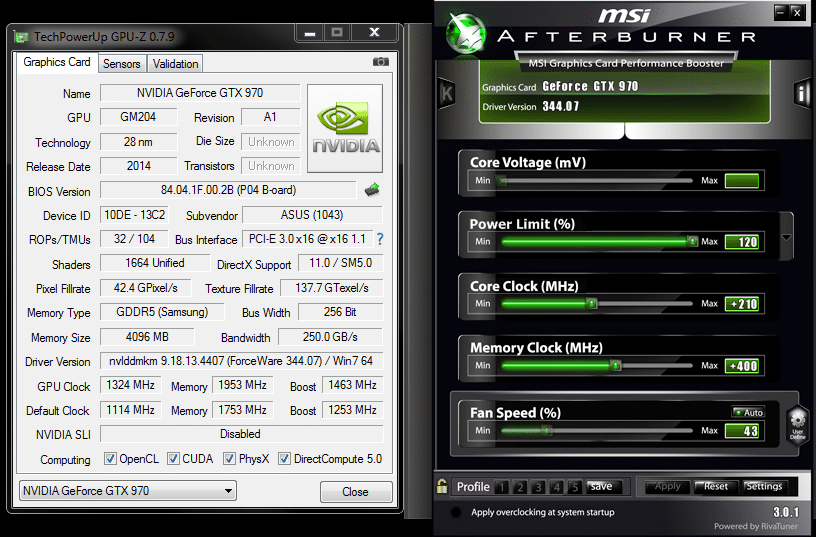This screenshot has width=816, height=537.
Task: Click the Afterburner green logo emblem
Action: pyautogui.click(x=466, y=32)
